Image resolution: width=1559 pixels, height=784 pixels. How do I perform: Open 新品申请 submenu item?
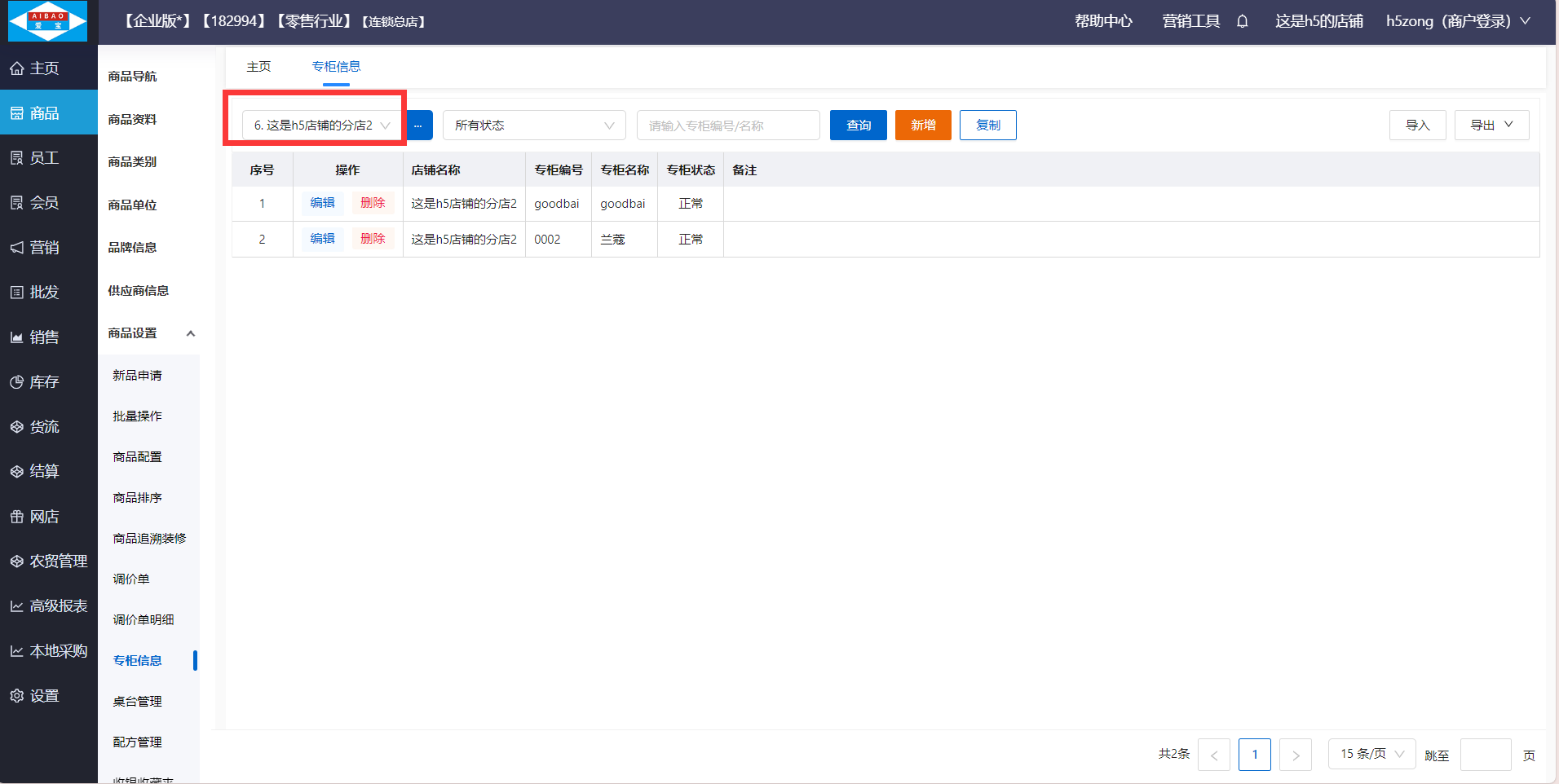(x=137, y=376)
